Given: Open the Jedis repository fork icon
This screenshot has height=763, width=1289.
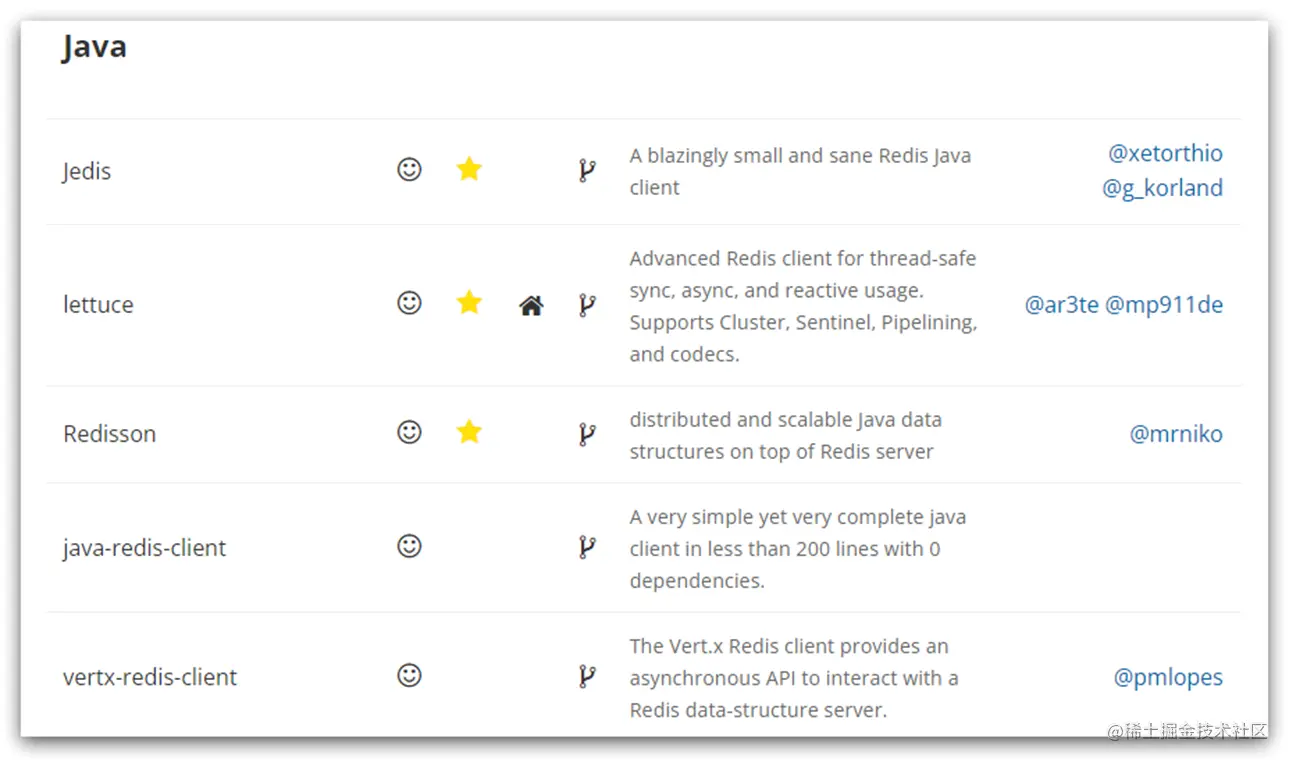Looking at the screenshot, I should click(x=587, y=171).
